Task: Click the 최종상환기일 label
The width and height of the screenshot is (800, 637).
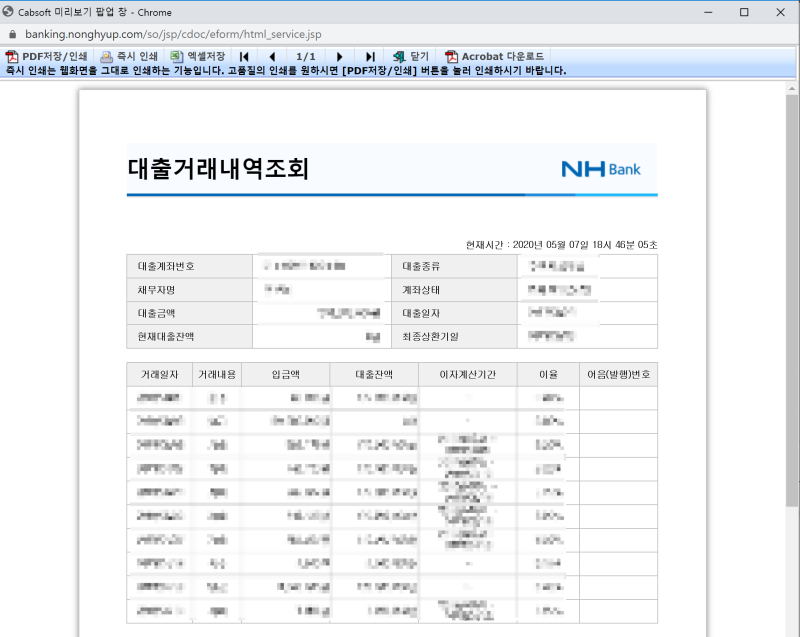Action: 431,337
